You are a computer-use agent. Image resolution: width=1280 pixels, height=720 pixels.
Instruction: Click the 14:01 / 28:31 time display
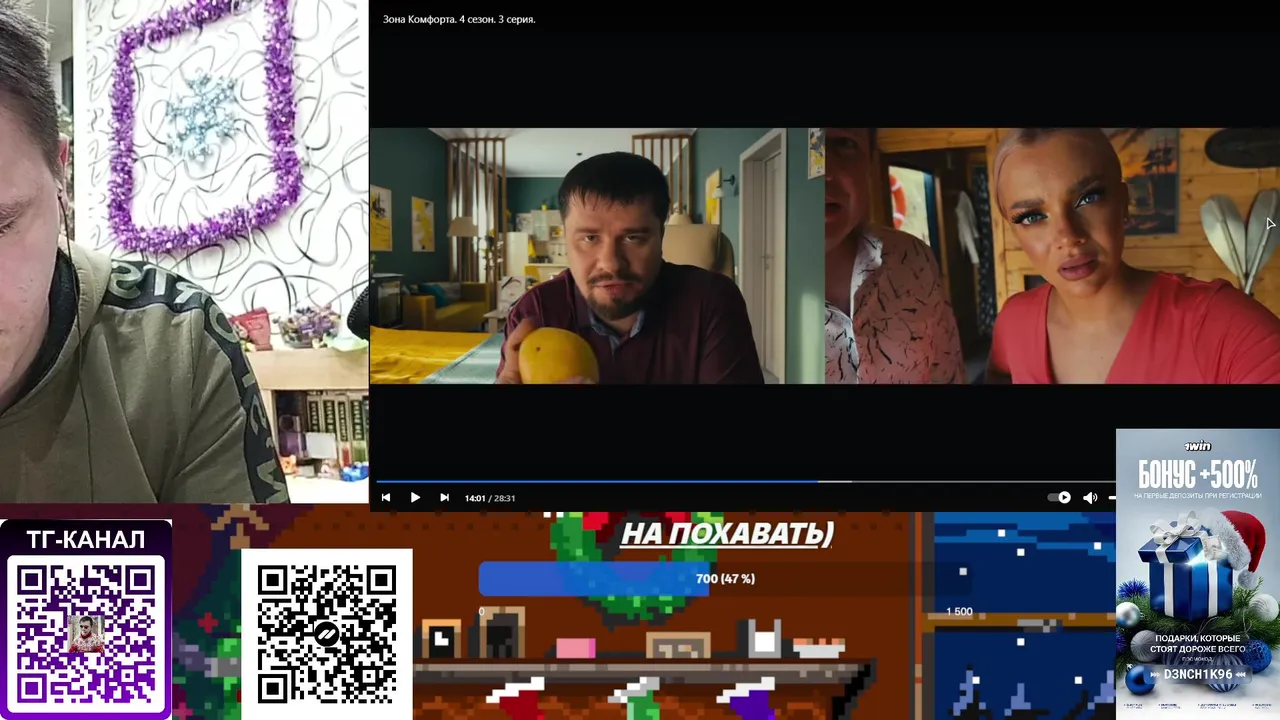tap(490, 498)
